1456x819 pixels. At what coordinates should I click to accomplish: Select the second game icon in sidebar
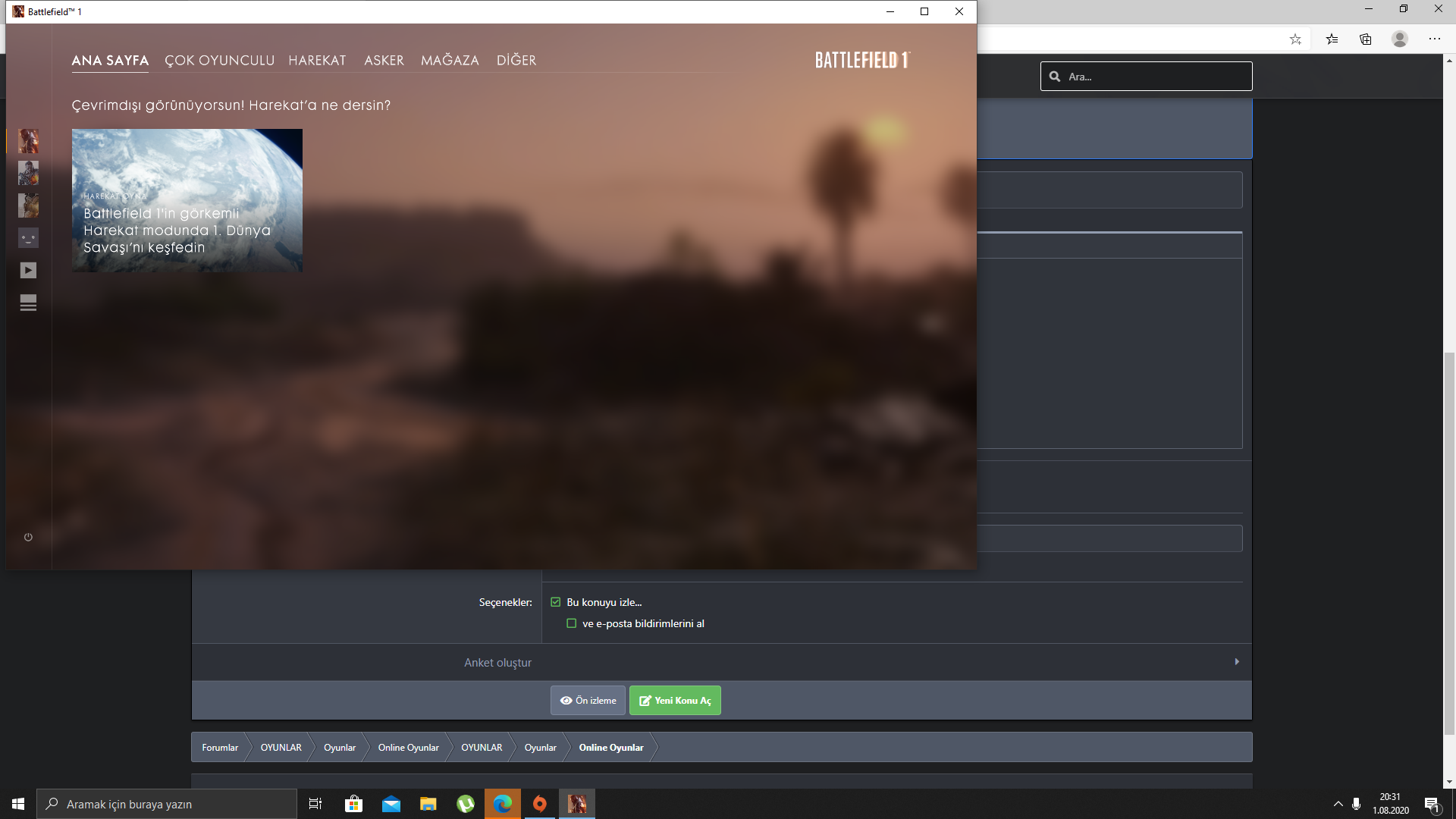click(x=28, y=173)
